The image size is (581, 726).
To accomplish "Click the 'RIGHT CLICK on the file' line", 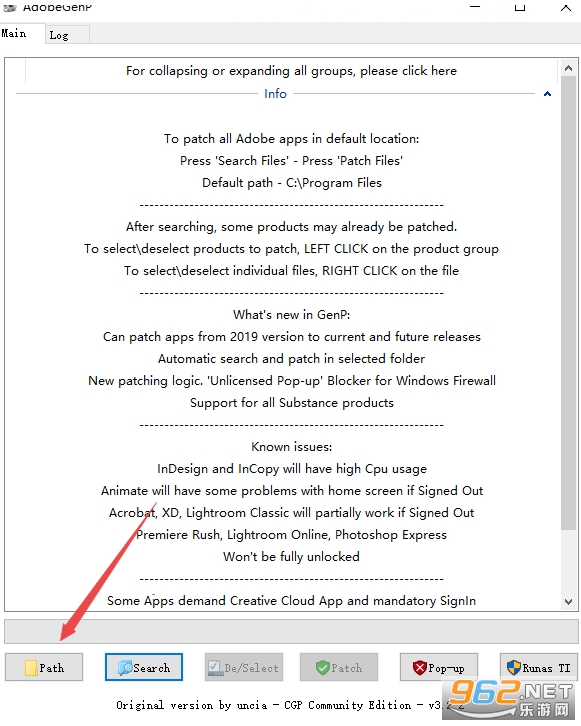I will [x=291, y=271].
